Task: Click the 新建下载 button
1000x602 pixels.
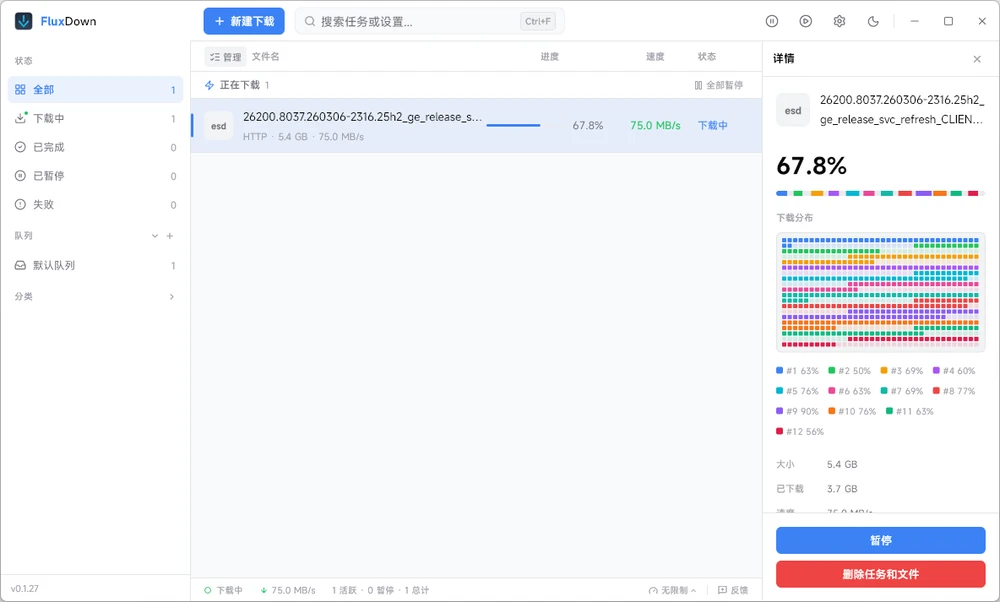Action: point(244,21)
